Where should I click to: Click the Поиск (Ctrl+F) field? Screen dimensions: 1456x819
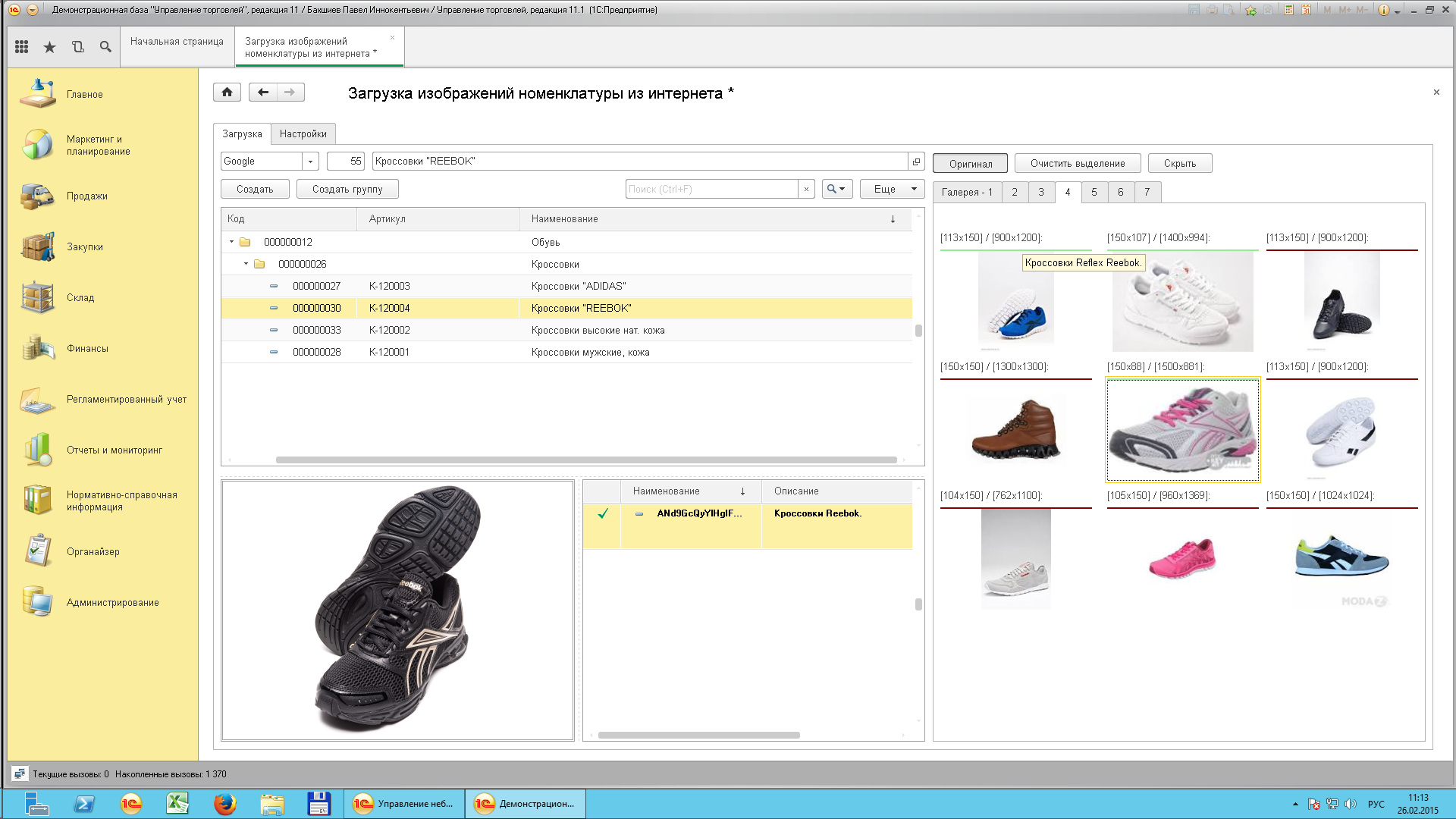click(x=712, y=189)
